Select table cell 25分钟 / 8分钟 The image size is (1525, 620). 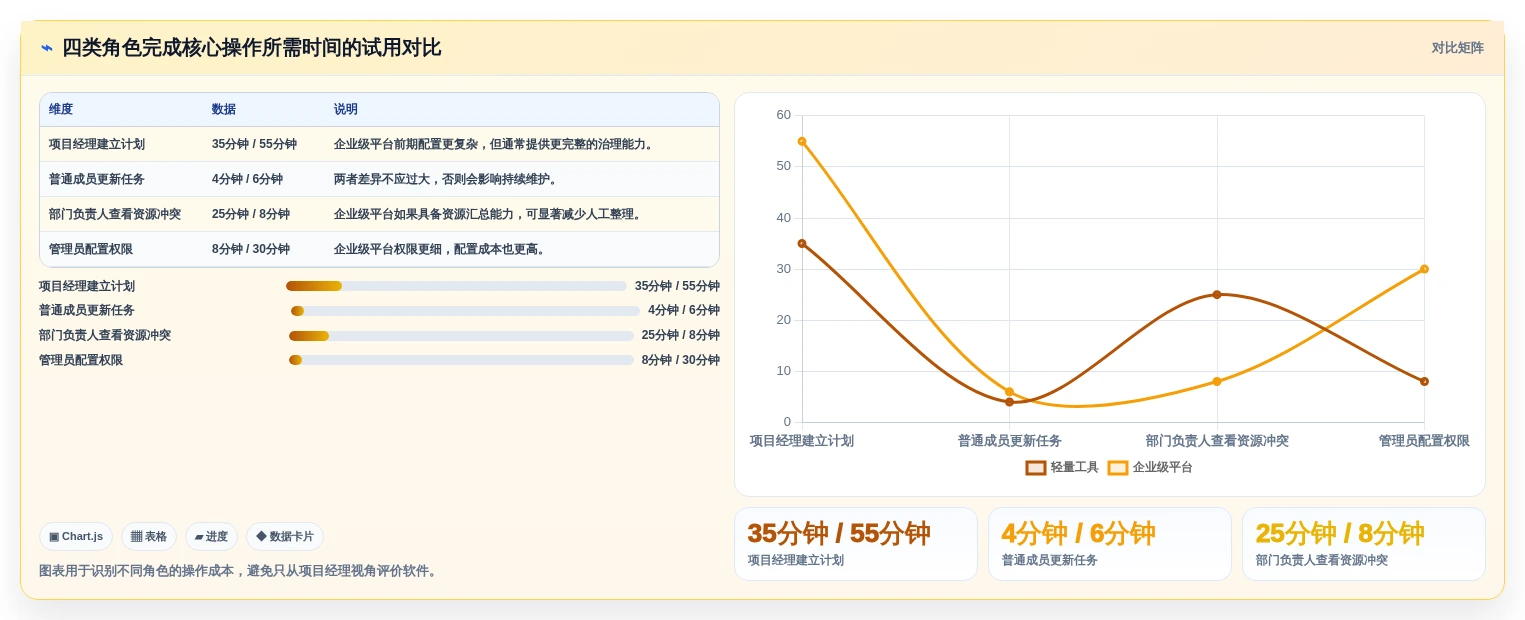251,214
